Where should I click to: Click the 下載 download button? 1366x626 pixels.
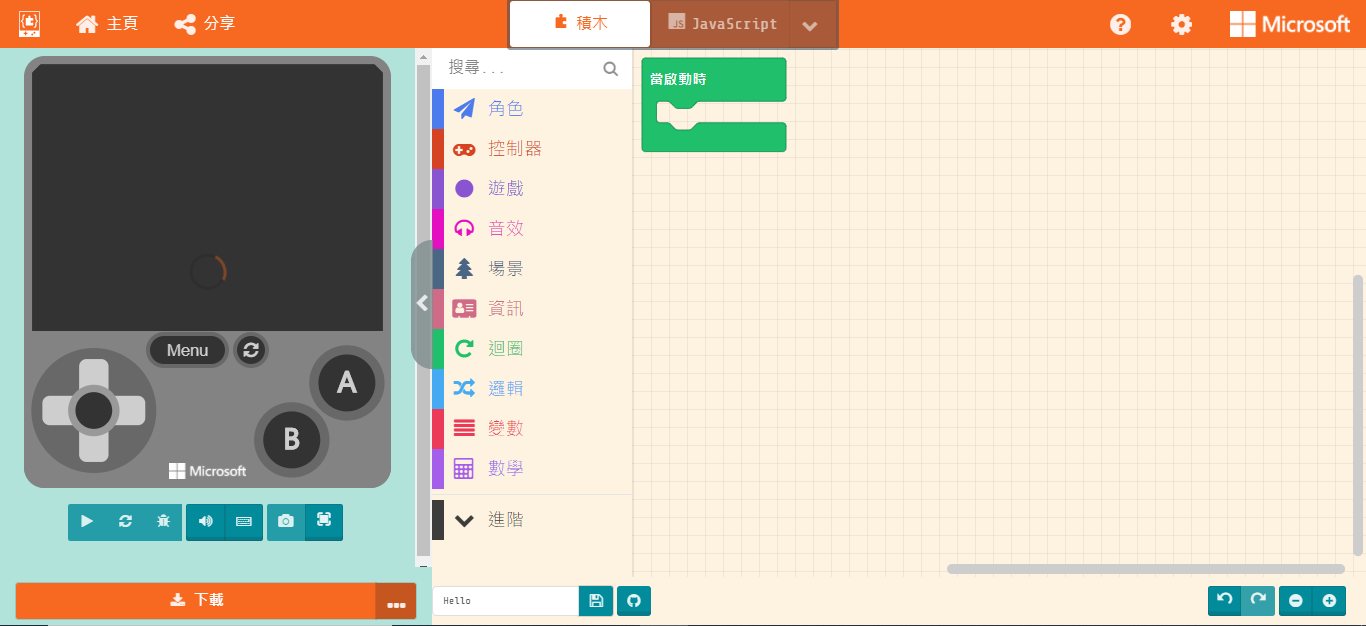point(196,600)
